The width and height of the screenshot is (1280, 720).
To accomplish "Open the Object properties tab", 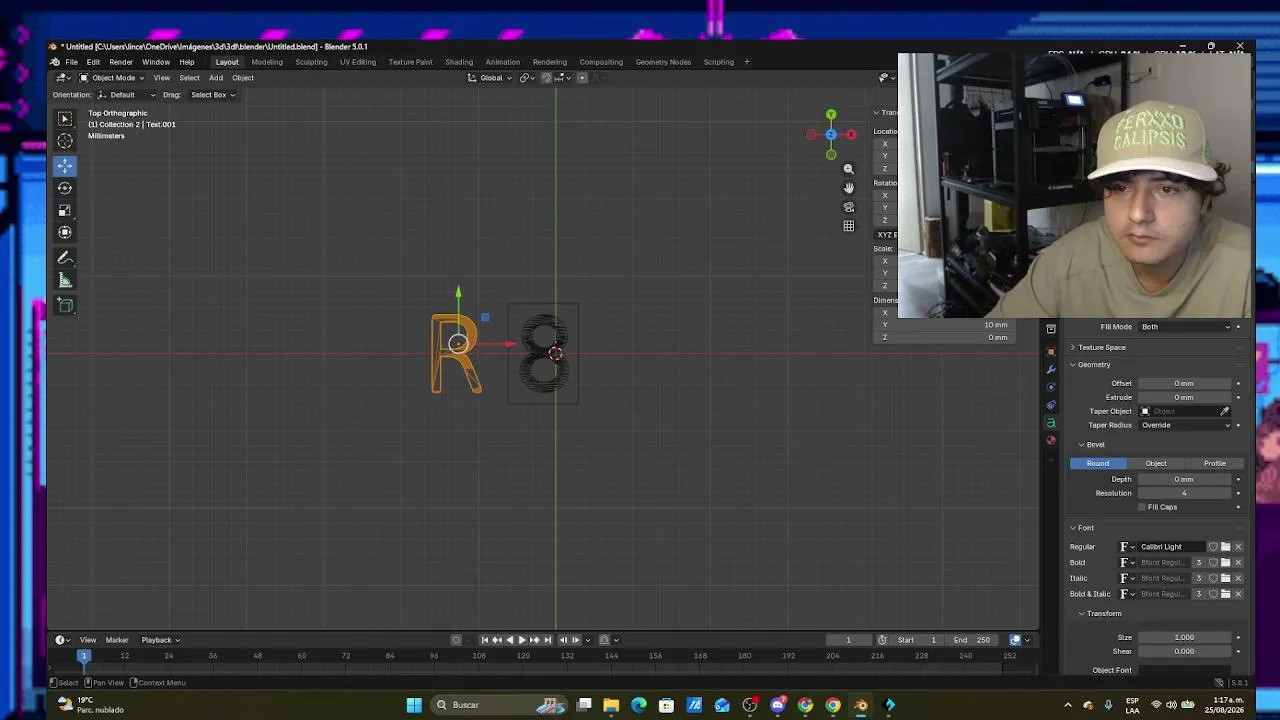I will (x=1051, y=352).
